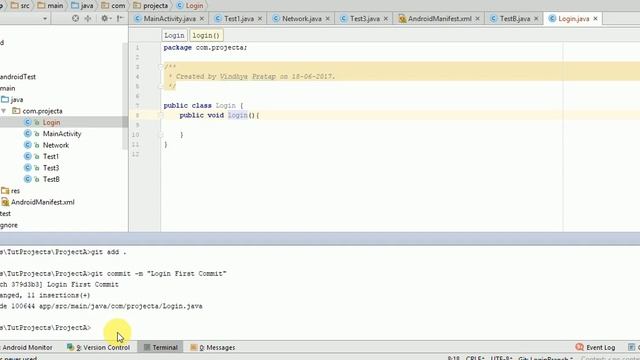The width and height of the screenshot is (640, 360).
Task: Click the lock icon beside Test1 in tree
Action: point(37,157)
